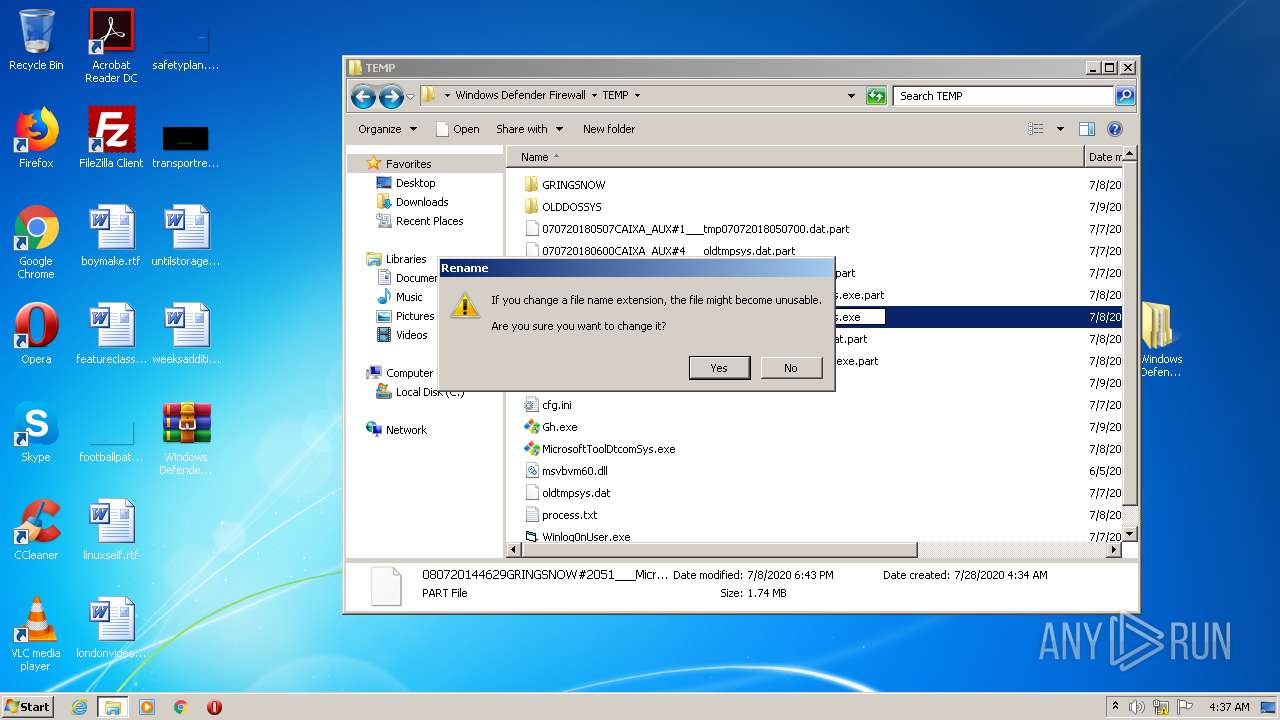This screenshot has height=720, width=1280.
Task: Open the Share with menu
Action: [529, 129]
